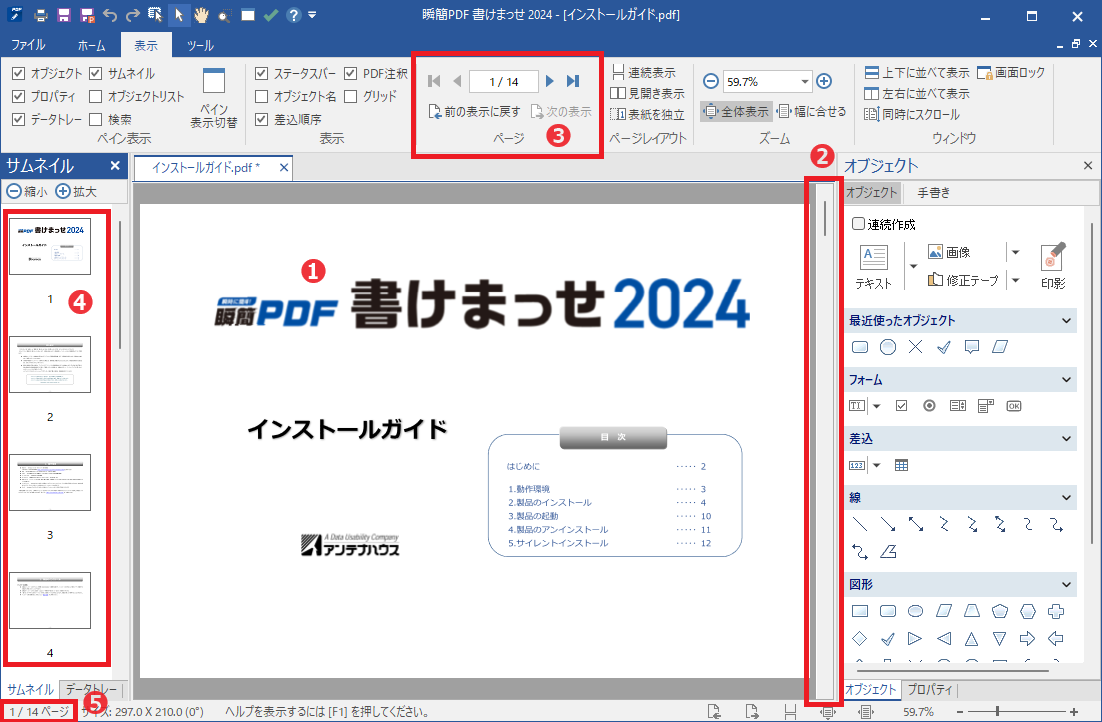This screenshot has width=1102, height=722.
Task: Click the print icon in quick access toolbar
Action: pyautogui.click(x=41, y=15)
